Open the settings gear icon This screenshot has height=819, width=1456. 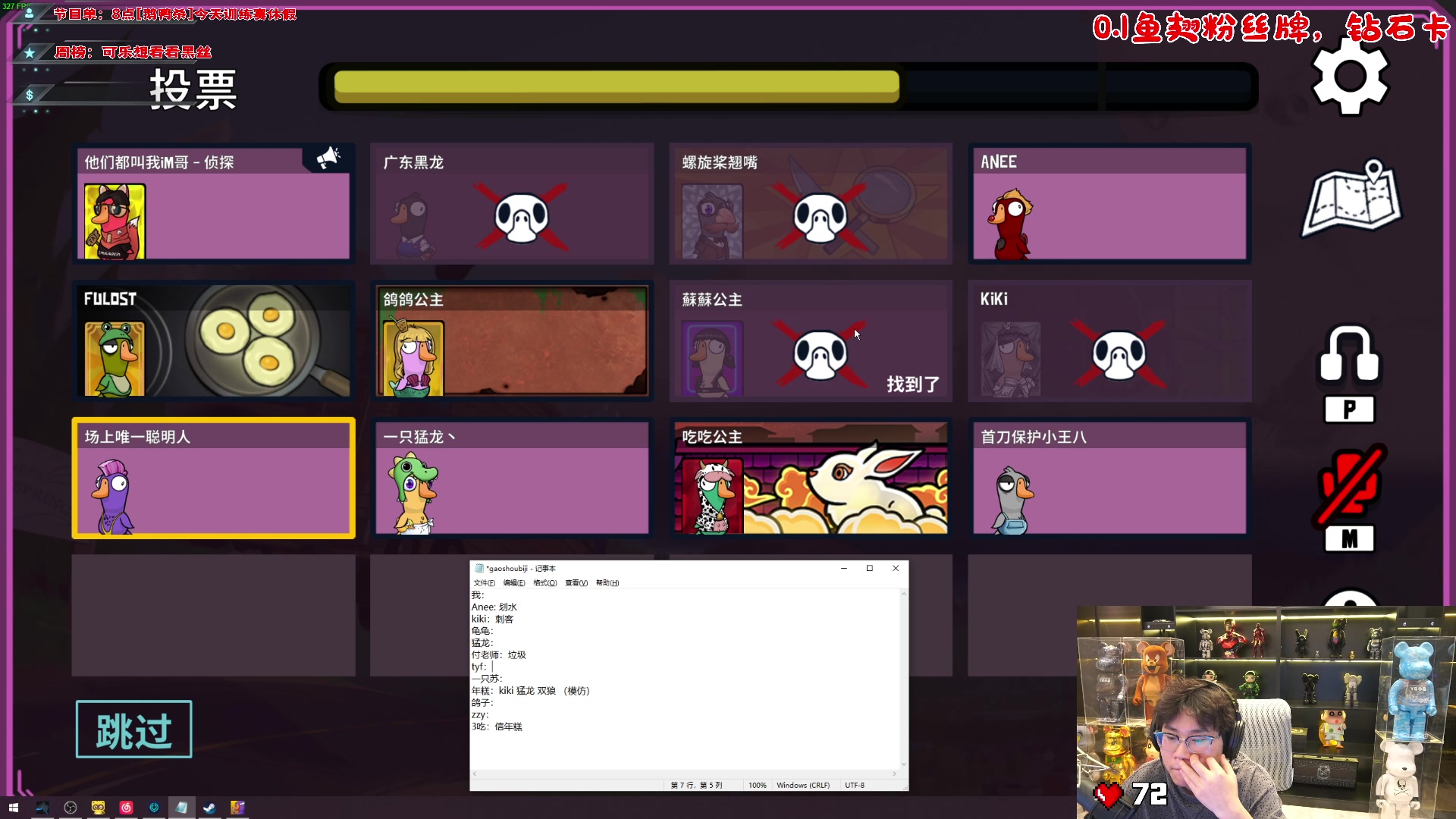(1350, 77)
